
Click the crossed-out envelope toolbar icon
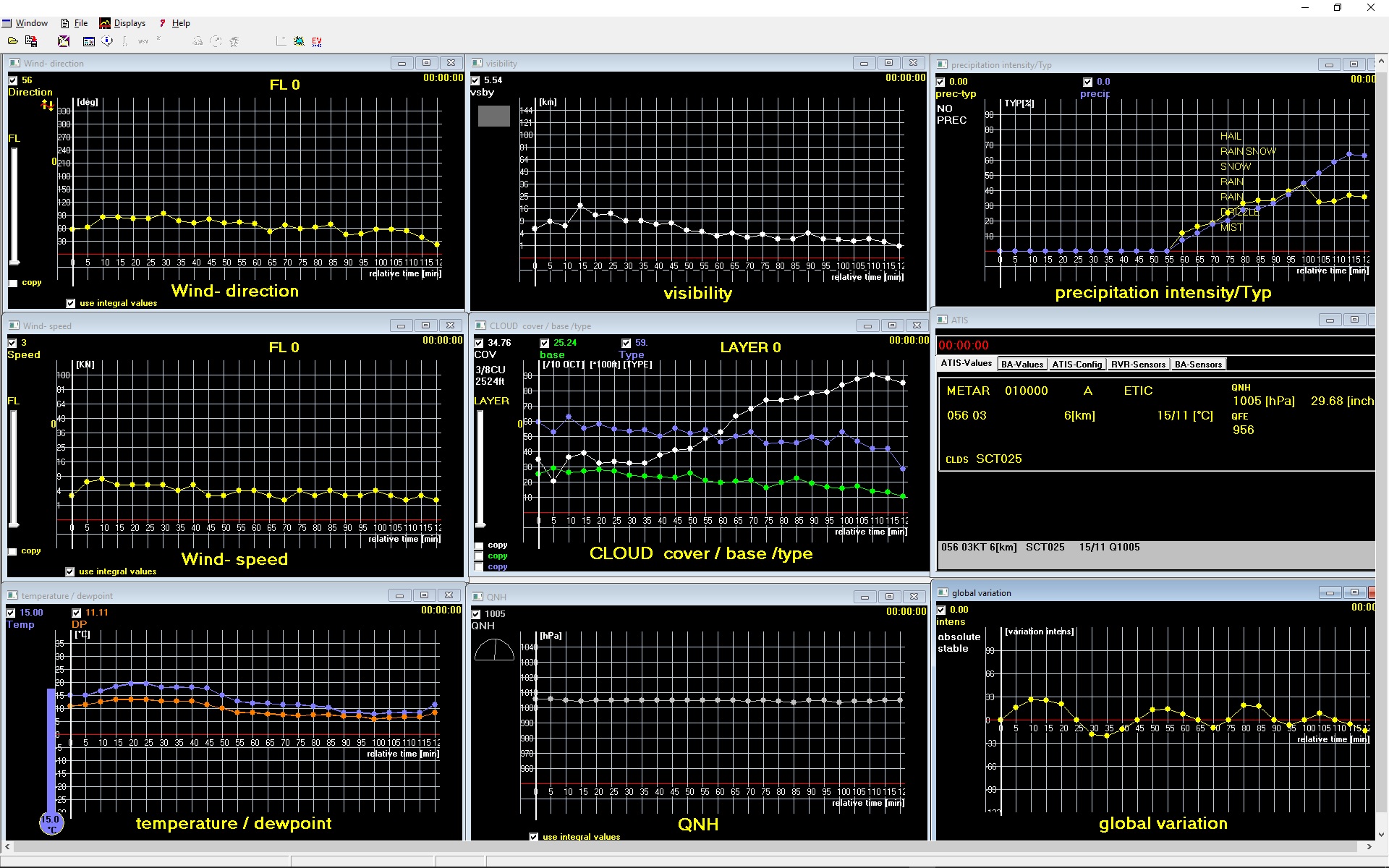(64, 41)
